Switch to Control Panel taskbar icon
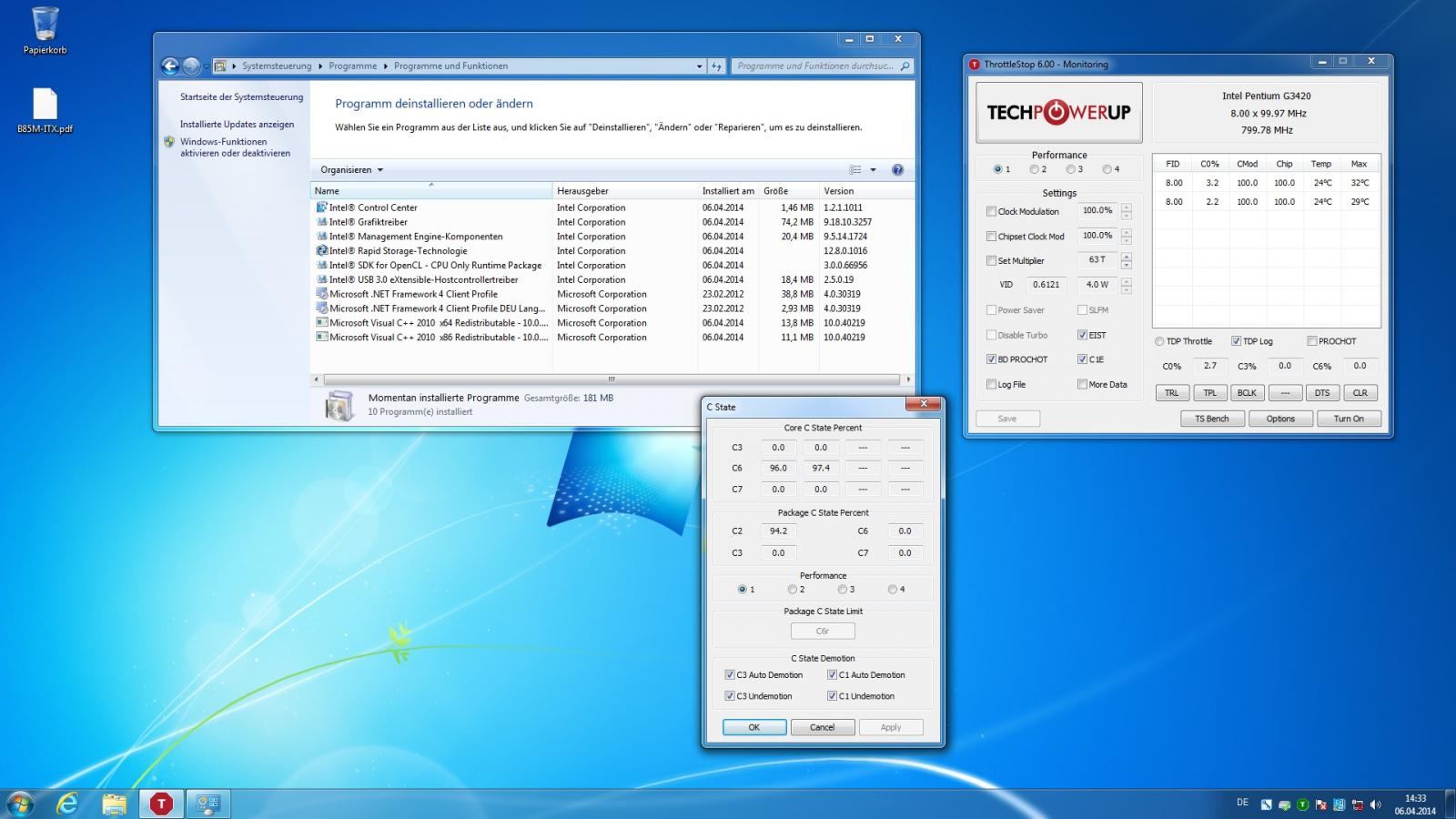Image resolution: width=1456 pixels, height=819 pixels. pyautogui.click(x=208, y=804)
